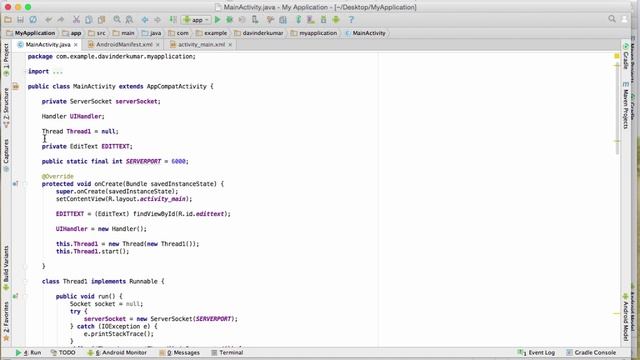
Task: Click the Synchronize toolbar icon
Action: coord(33,20)
